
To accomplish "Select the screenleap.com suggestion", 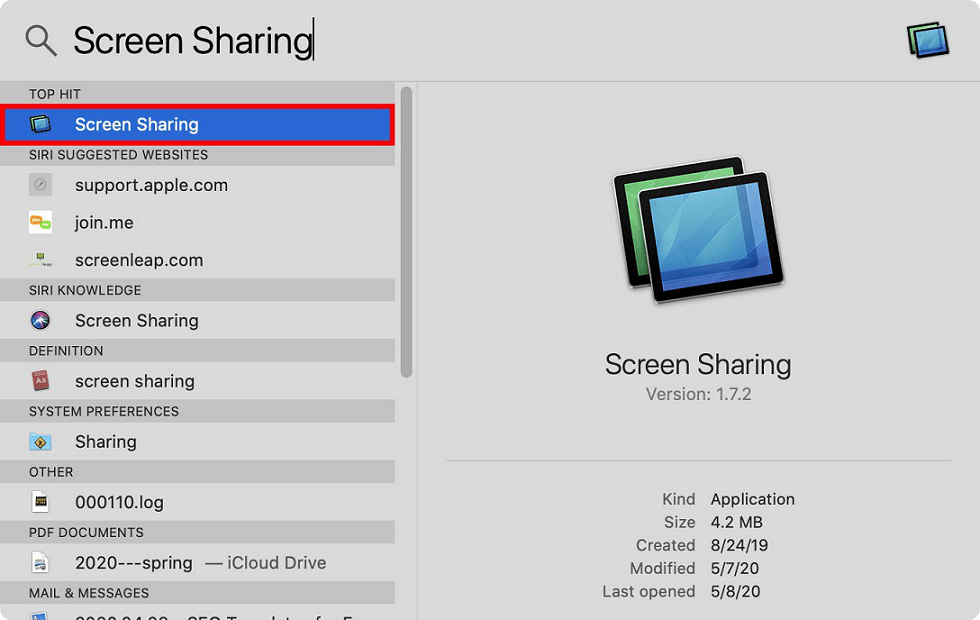I will coord(139,260).
